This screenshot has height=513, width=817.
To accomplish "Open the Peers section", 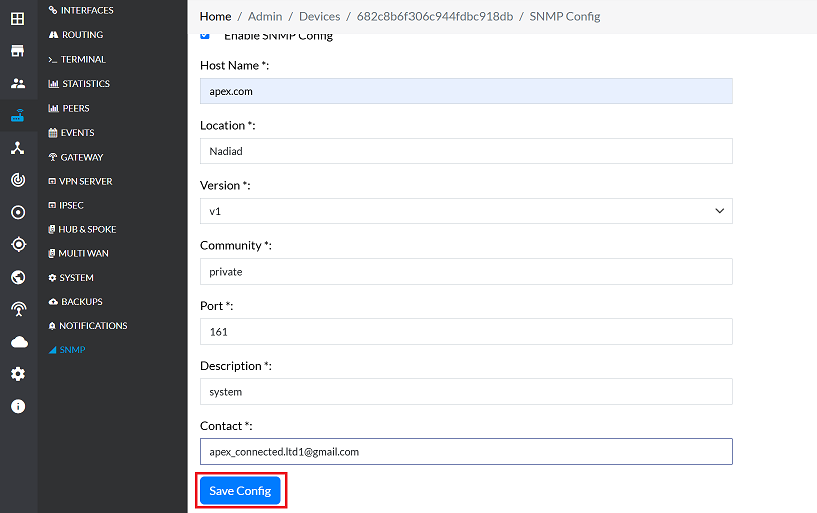I will (69, 108).
